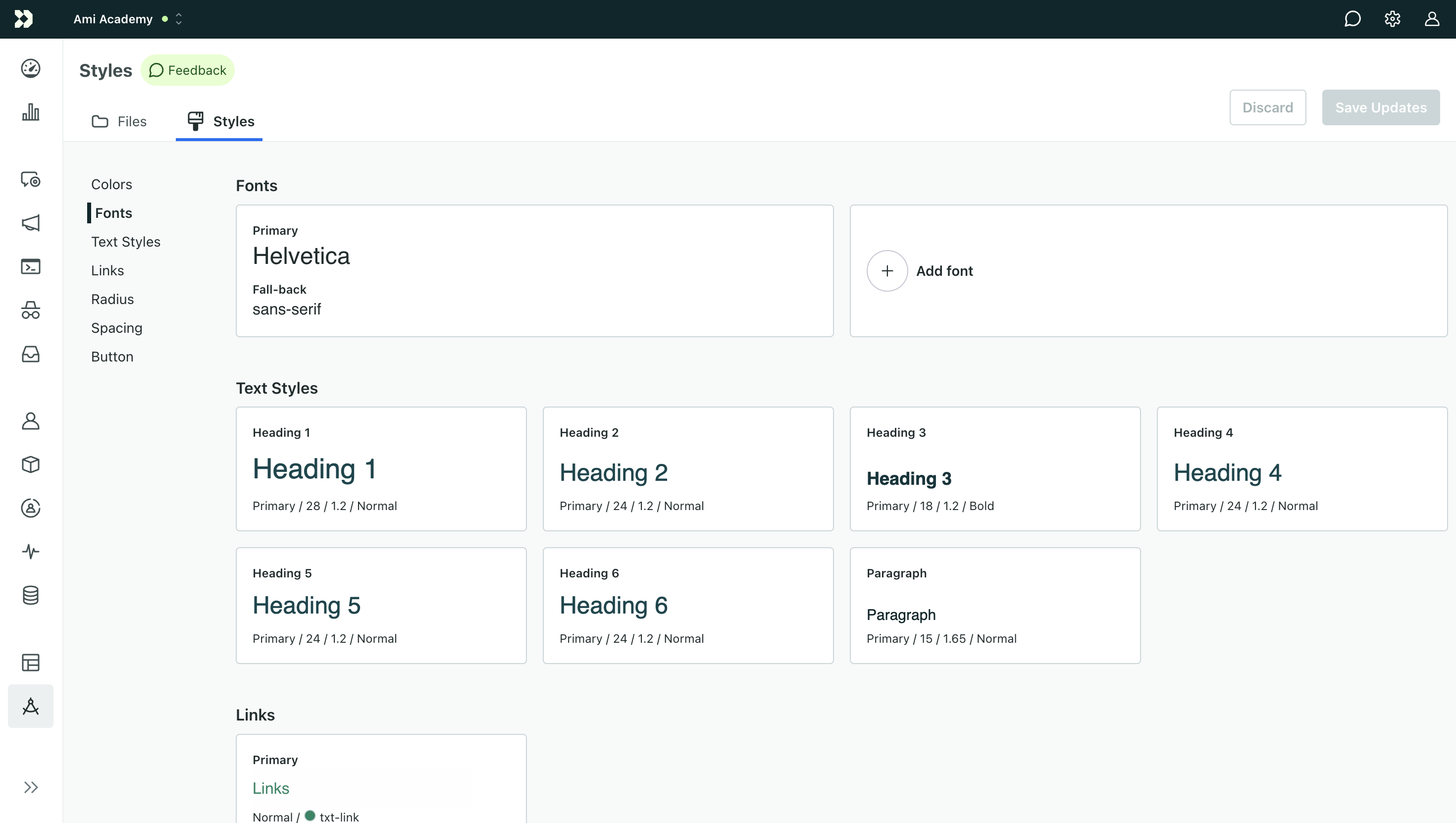The width and height of the screenshot is (1456, 823).
Task: Open the megaphone campaigns icon
Action: point(31,223)
